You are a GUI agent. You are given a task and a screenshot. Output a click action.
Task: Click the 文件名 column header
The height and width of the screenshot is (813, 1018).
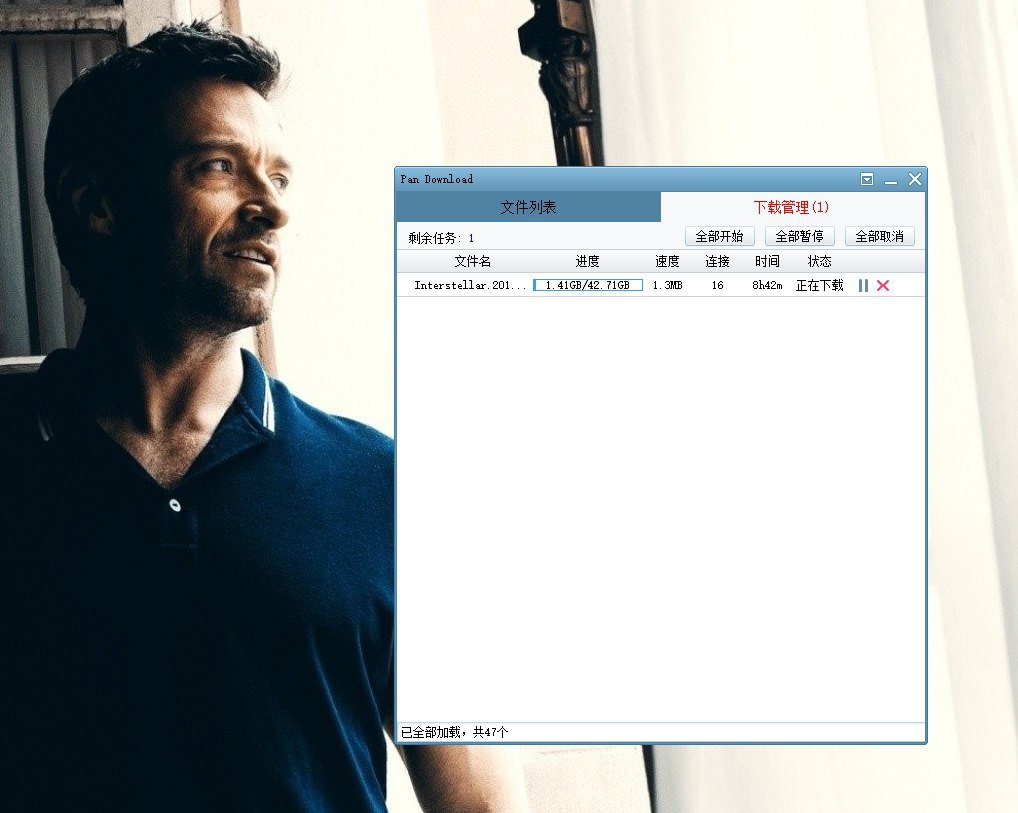(x=473, y=261)
